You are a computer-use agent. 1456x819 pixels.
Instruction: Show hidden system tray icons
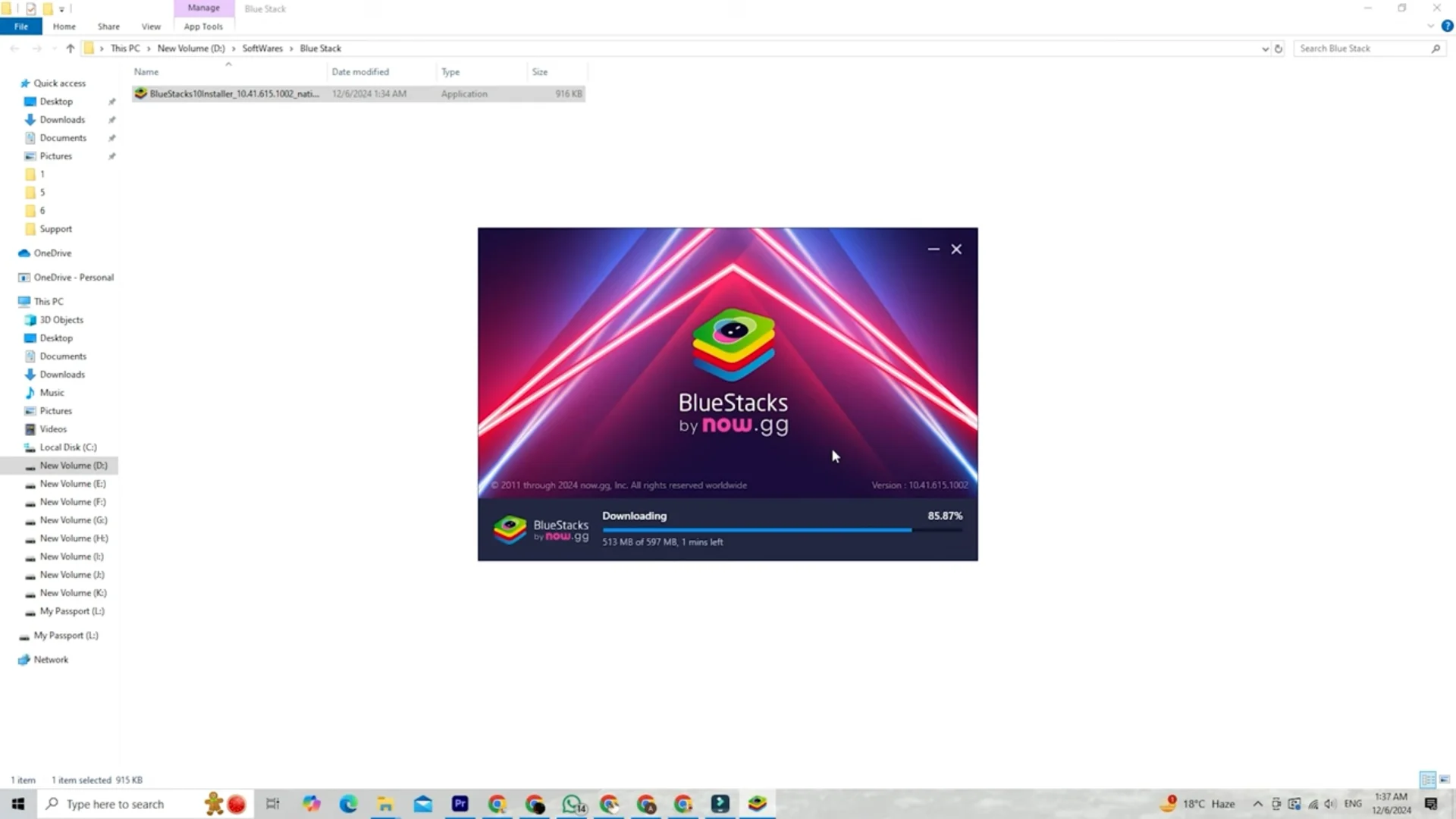pos(1257,804)
